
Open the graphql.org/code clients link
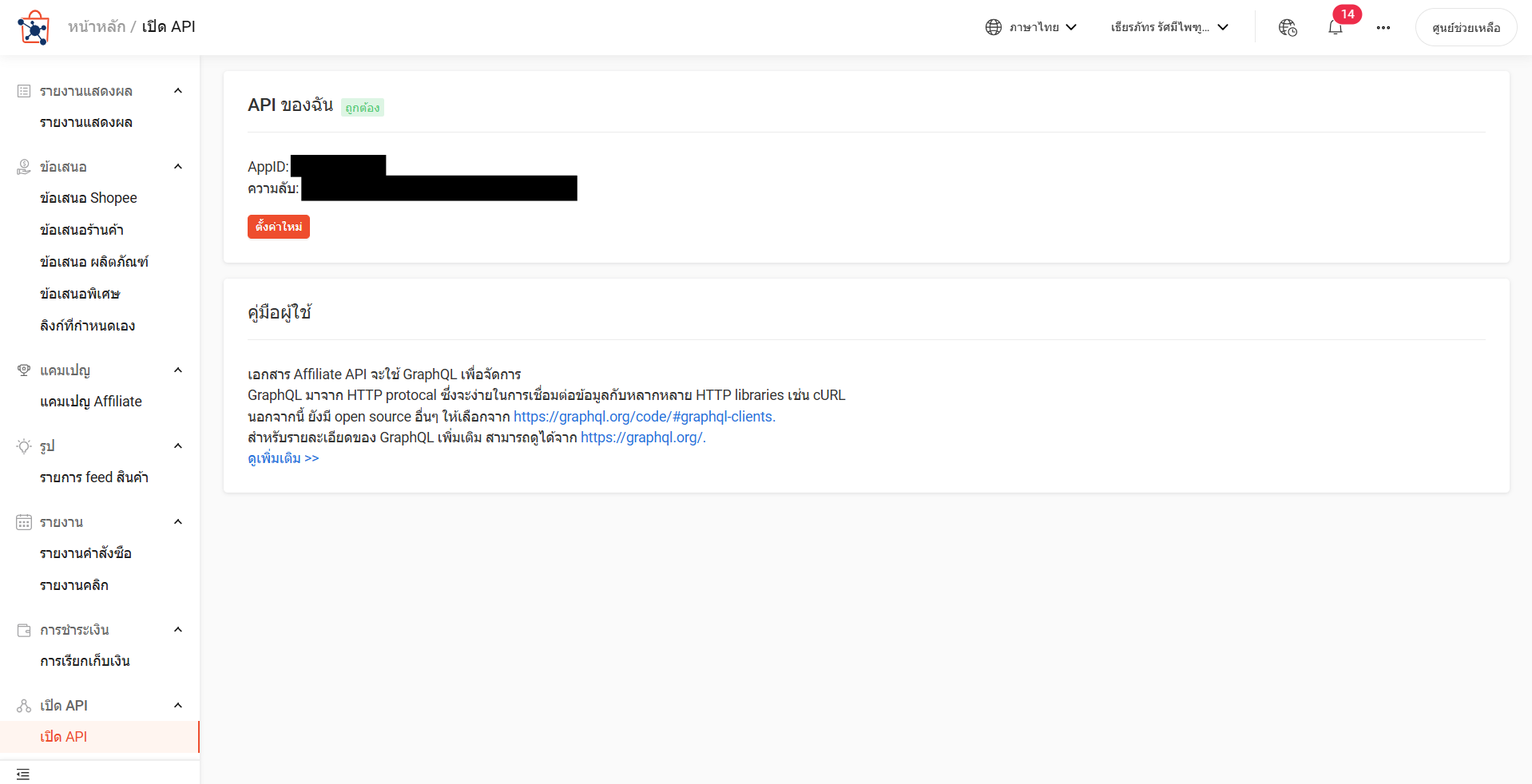point(644,417)
